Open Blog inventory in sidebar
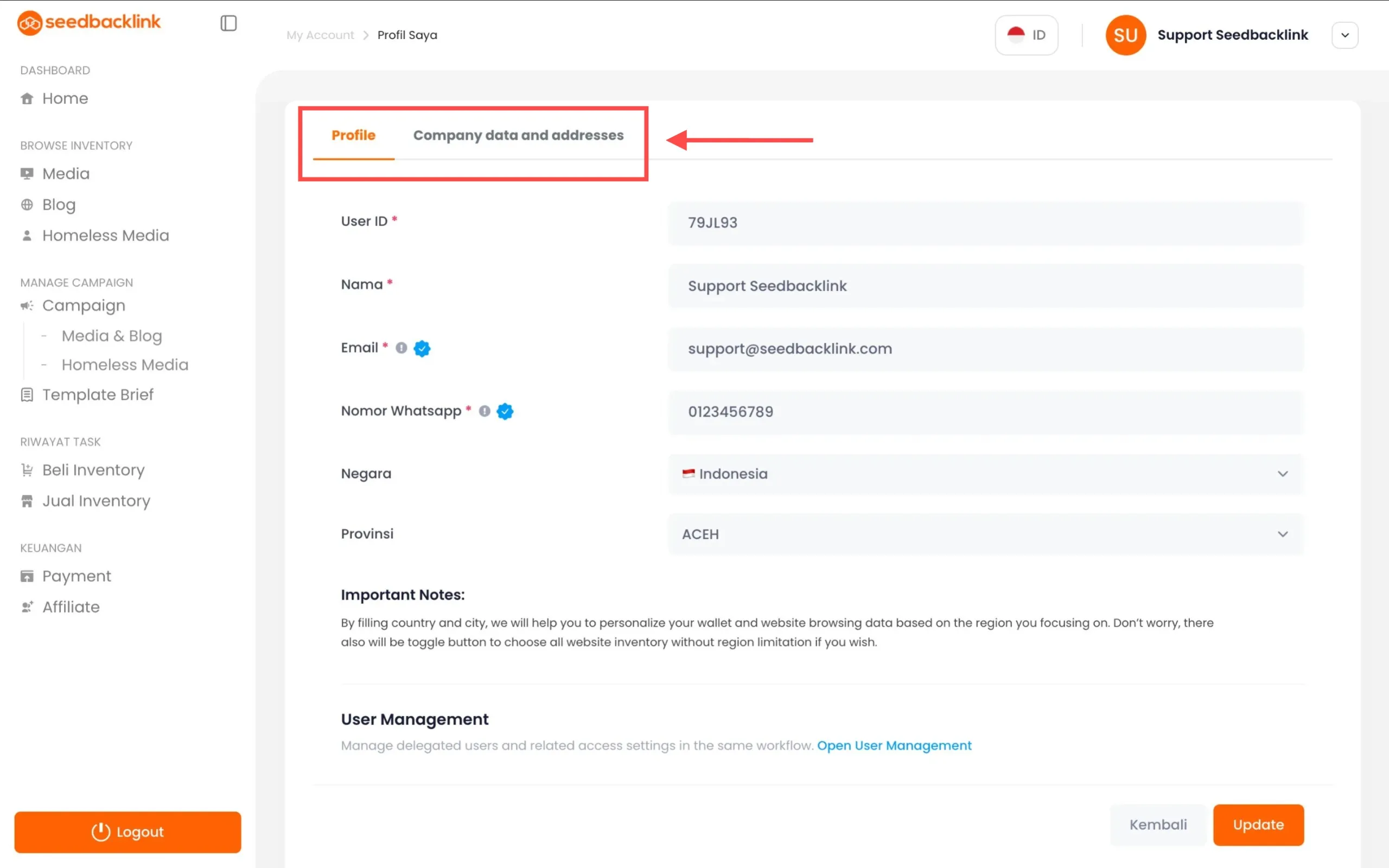1389x868 pixels. [x=59, y=205]
